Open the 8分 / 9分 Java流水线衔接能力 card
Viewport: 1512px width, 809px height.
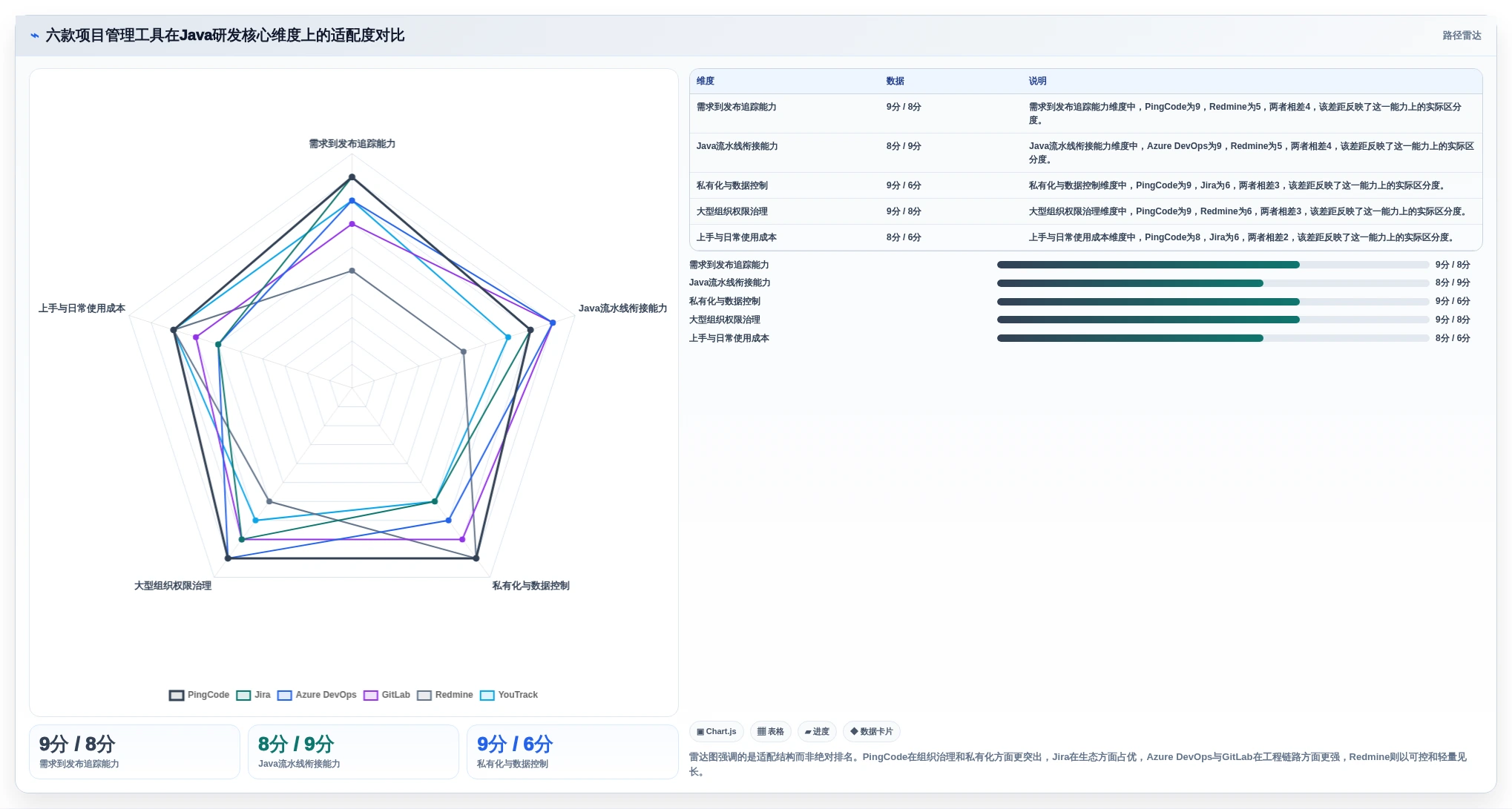tap(353, 752)
